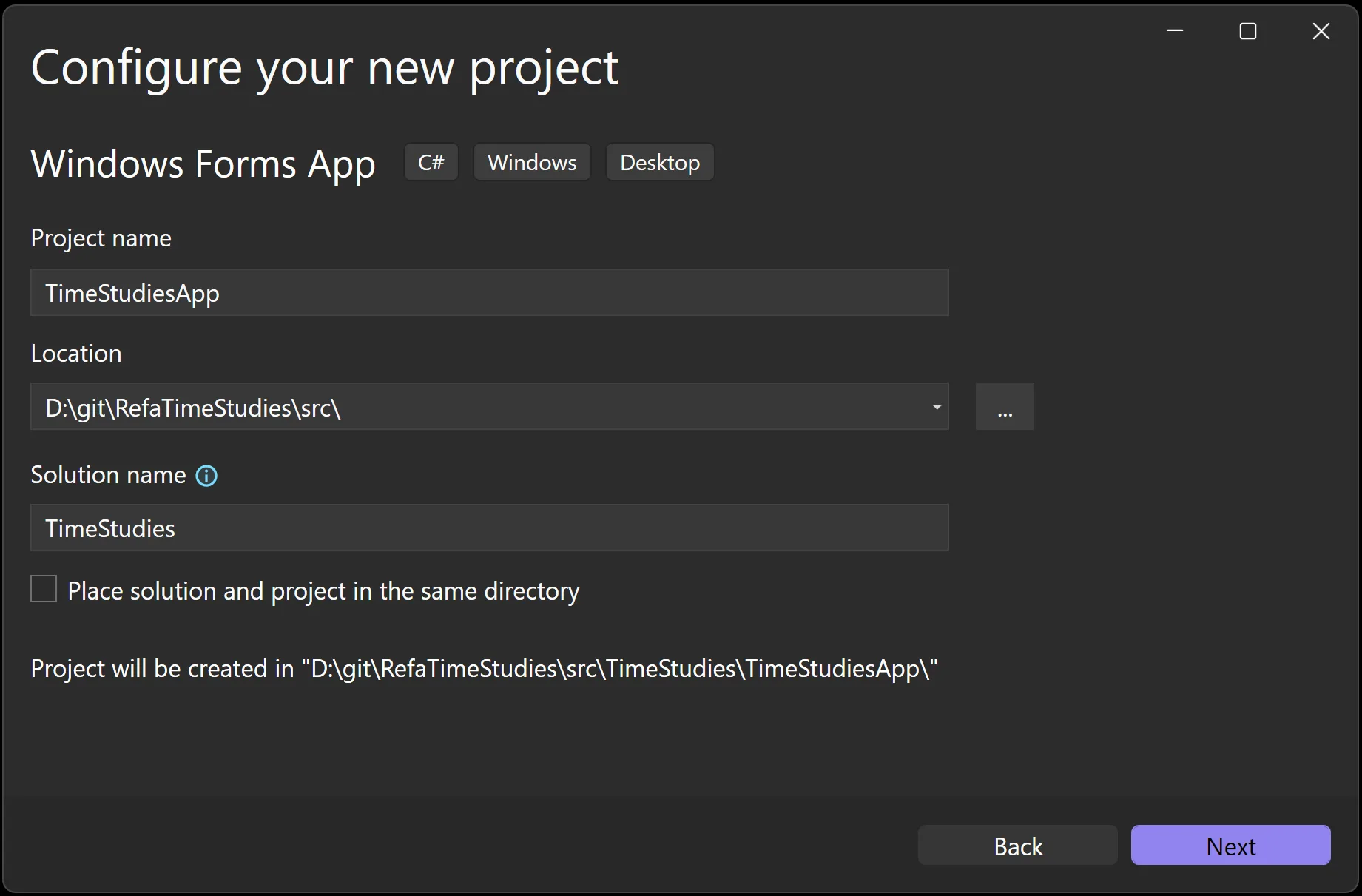Click the info icon next to Solution name
The height and width of the screenshot is (896, 1362).
coord(206,476)
